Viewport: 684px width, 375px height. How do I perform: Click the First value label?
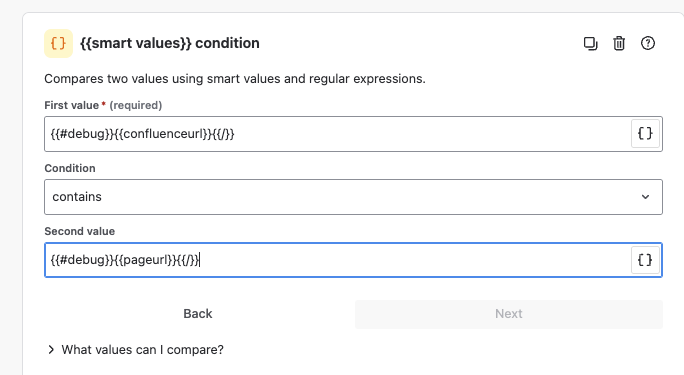tap(72, 106)
